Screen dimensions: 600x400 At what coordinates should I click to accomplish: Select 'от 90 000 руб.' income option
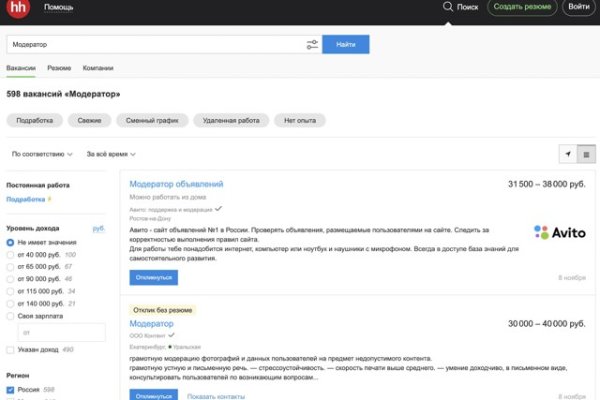[11, 279]
